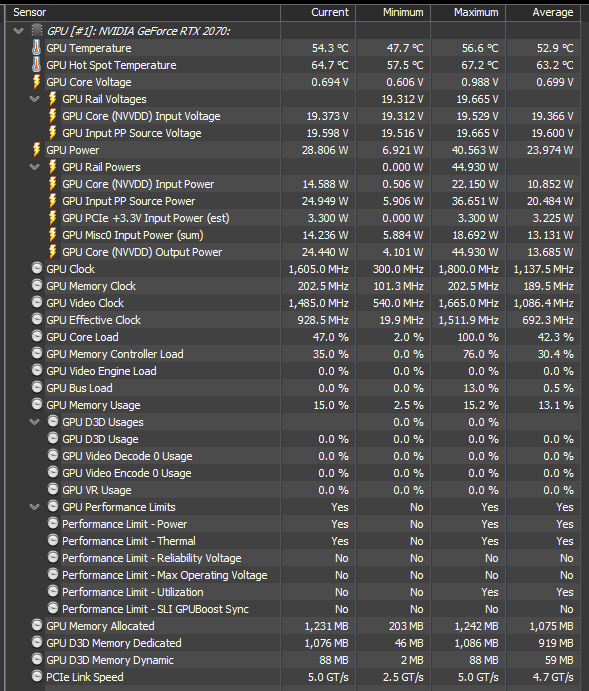Click the round icon next to GPU Core Load
This screenshot has width=589, height=691.
point(37,336)
